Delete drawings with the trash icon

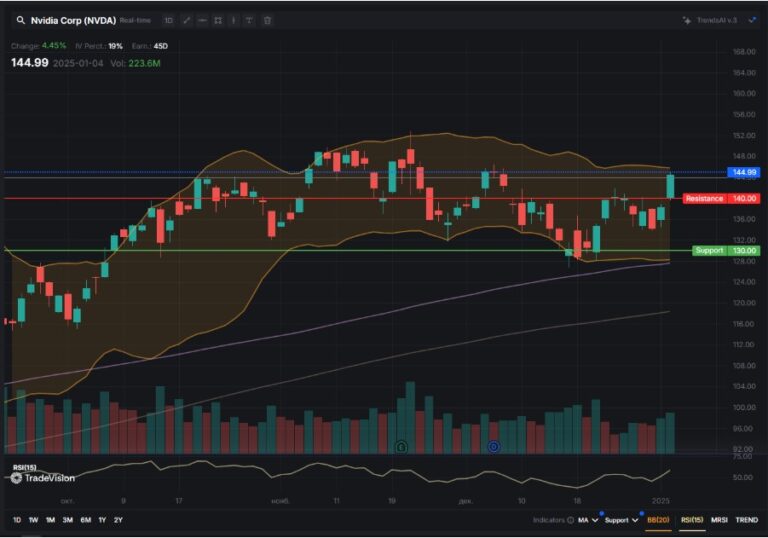(267, 20)
